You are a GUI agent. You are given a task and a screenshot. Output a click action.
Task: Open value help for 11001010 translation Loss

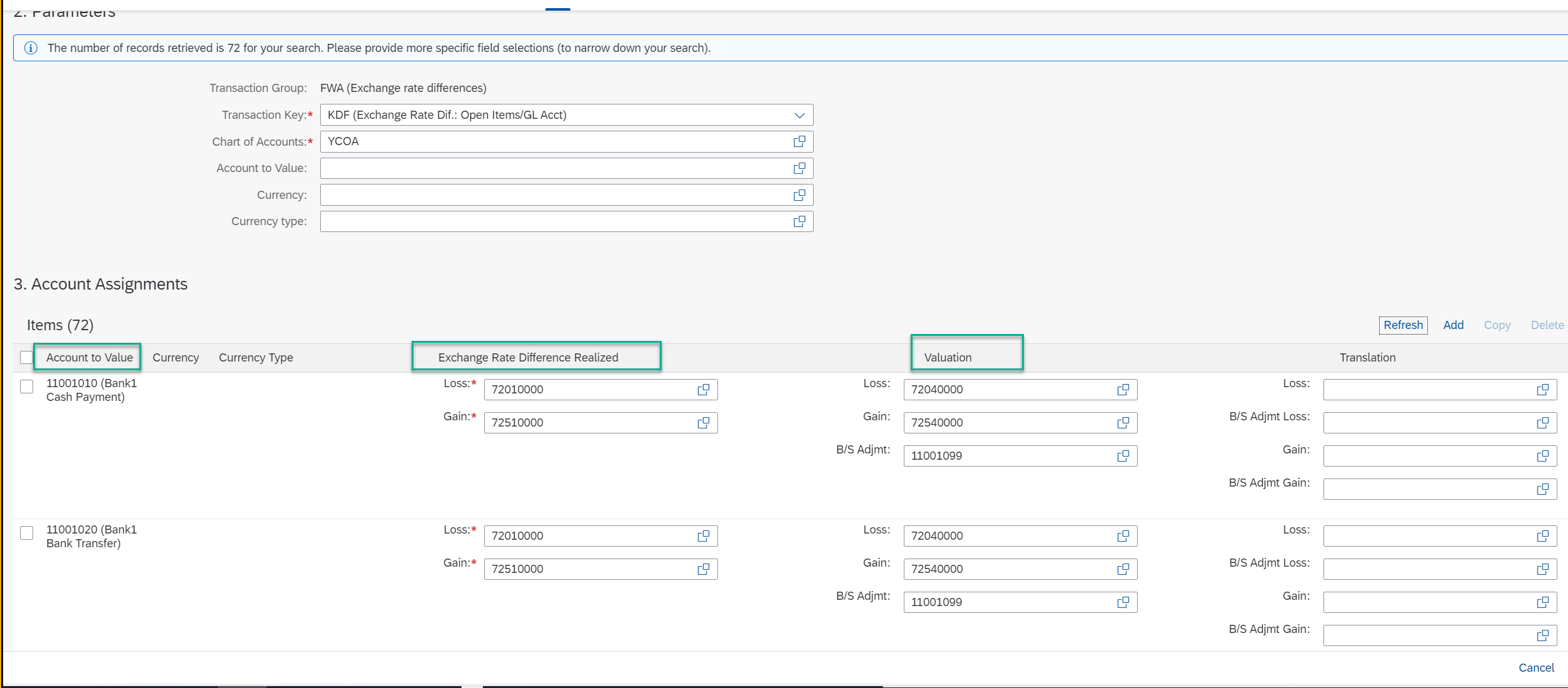pyautogui.click(x=1543, y=390)
